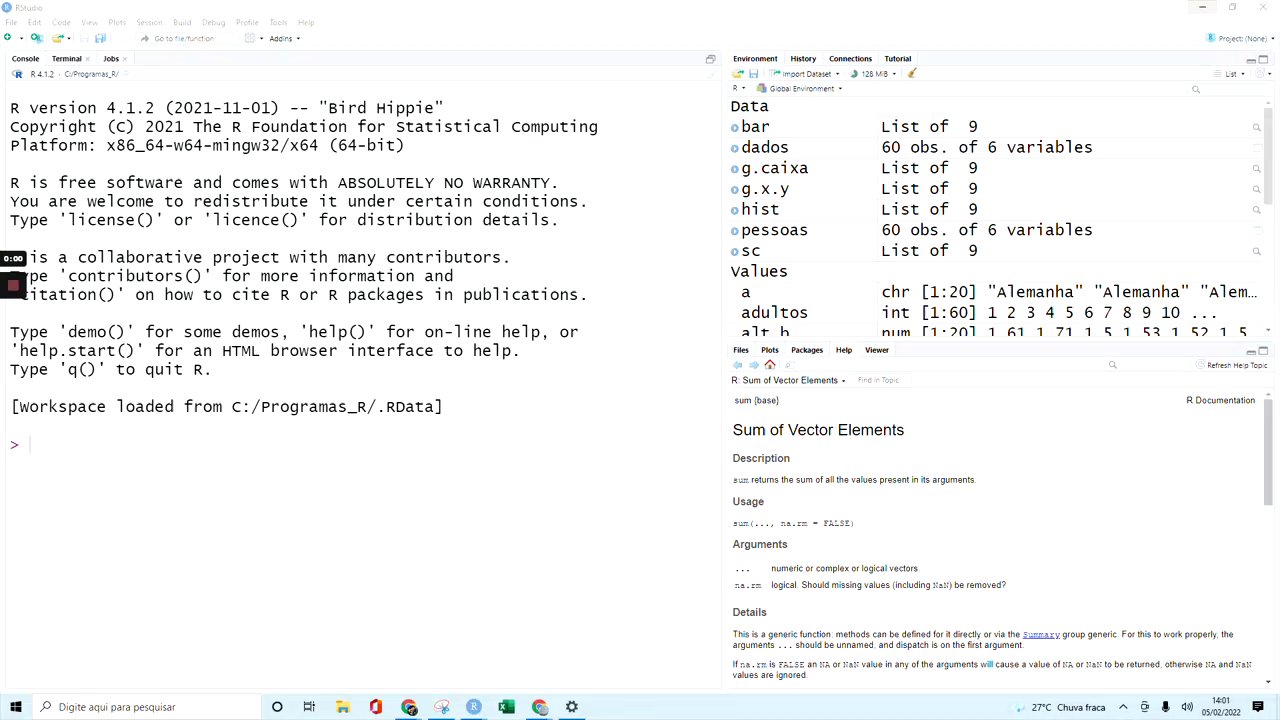Open the Summary group generic link
Screen dimensions: 1280x720
(x=1041, y=634)
